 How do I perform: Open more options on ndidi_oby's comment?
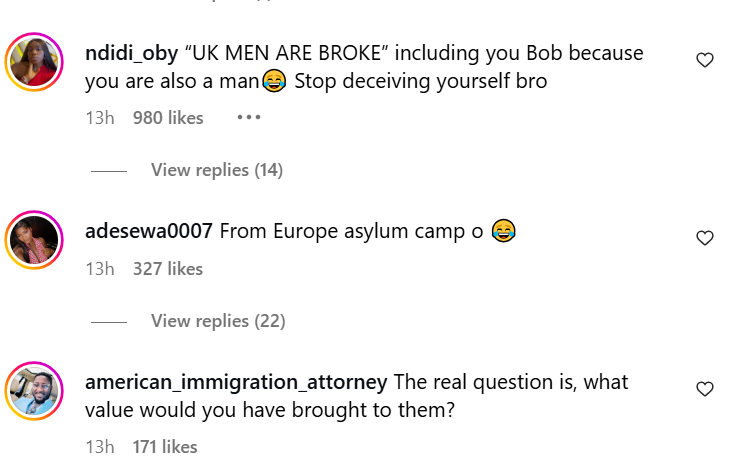pyautogui.click(x=248, y=117)
